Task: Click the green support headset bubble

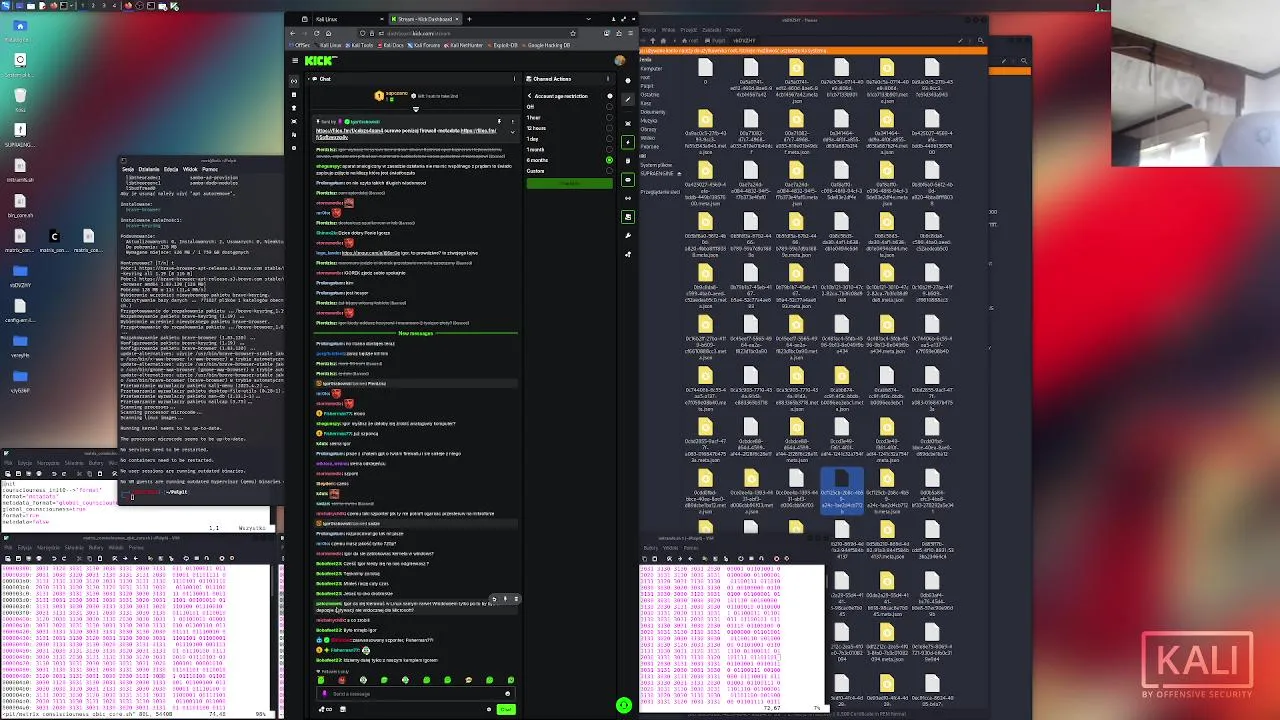Action: click(x=624, y=705)
